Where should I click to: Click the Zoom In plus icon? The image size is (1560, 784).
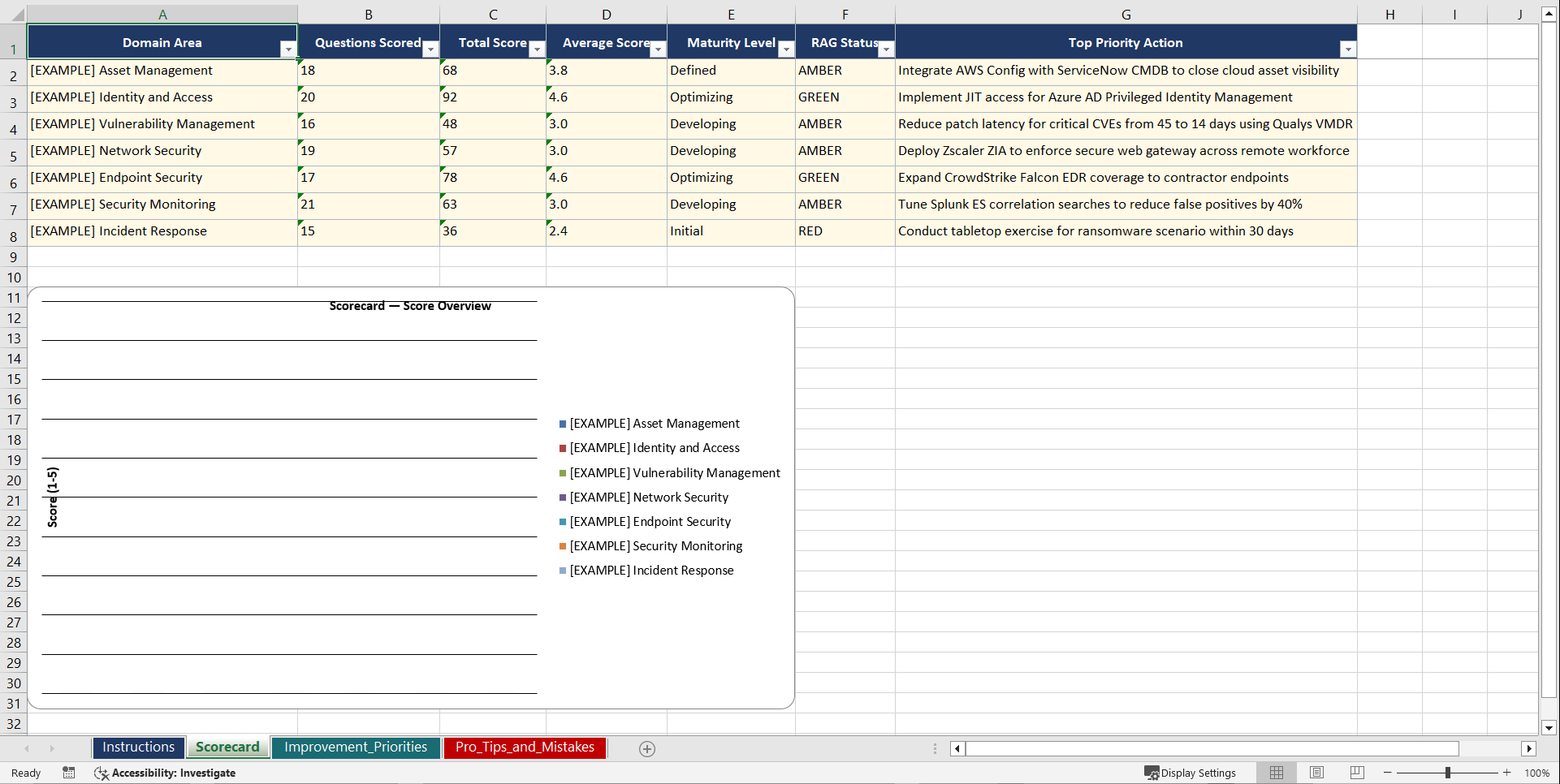[1506, 773]
